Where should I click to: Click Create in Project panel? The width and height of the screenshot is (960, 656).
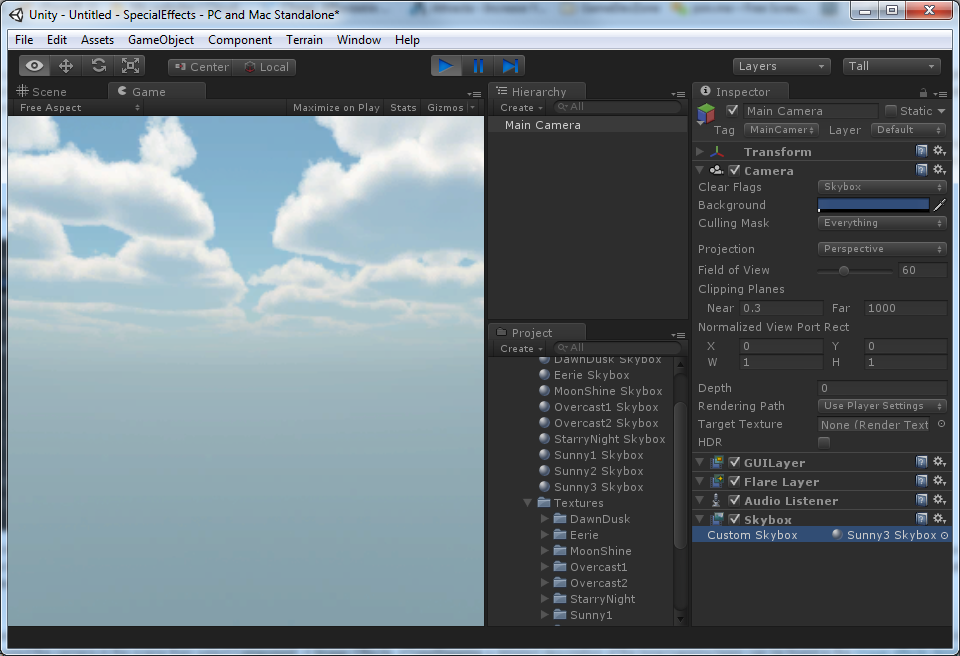(x=521, y=349)
